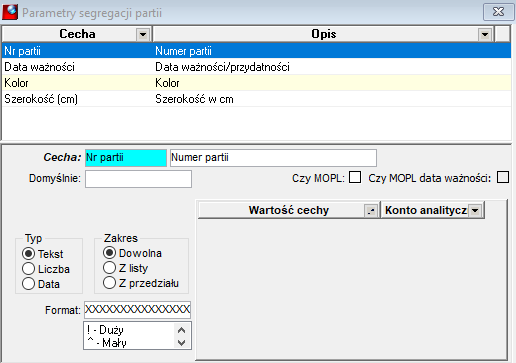
Task: Select the Liczba type radio button
Action: (28, 269)
